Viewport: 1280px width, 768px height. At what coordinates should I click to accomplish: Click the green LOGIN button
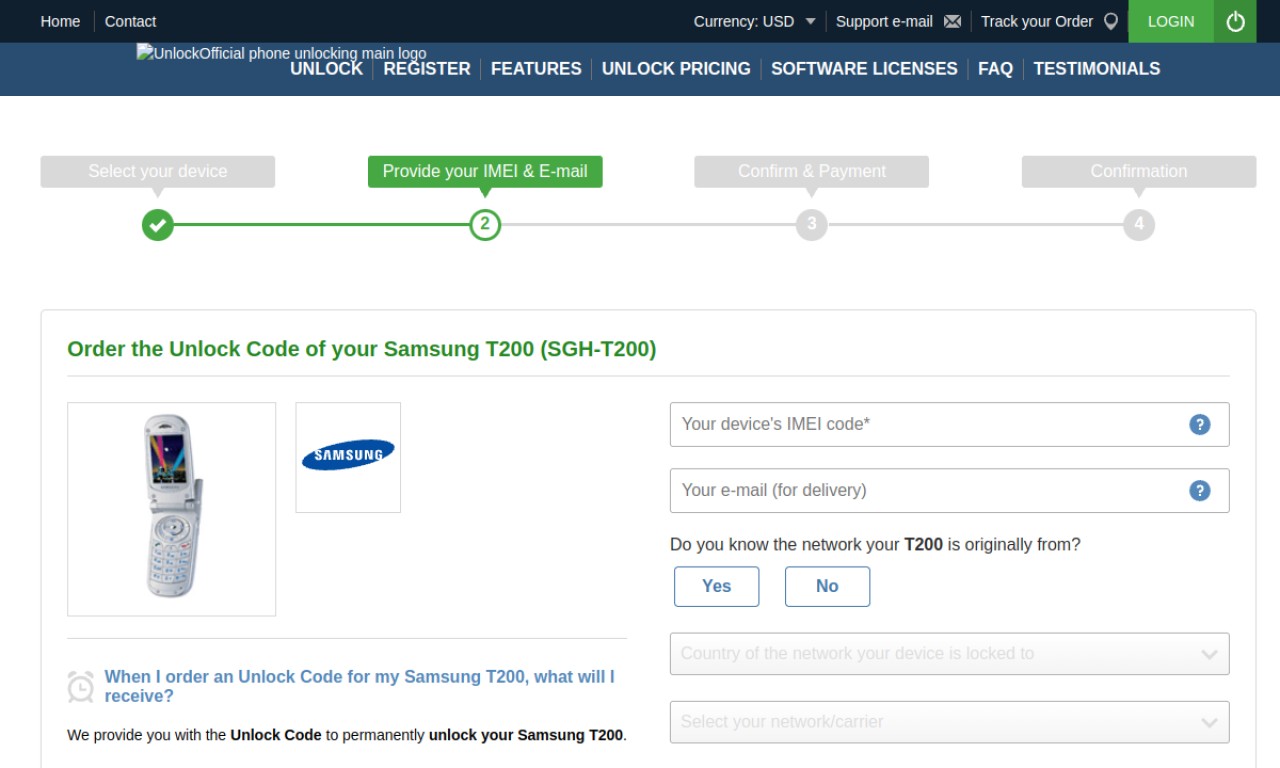[x=1171, y=21]
